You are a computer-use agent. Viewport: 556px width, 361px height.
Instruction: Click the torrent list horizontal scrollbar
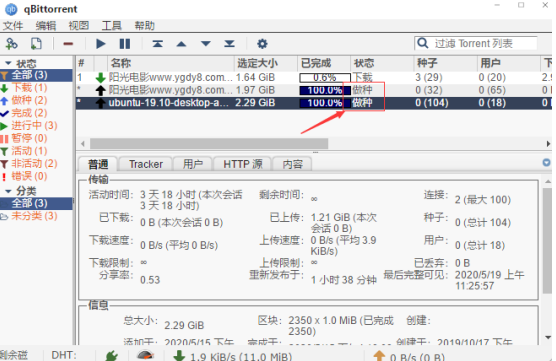pyautogui.click(x=209, y=144)
